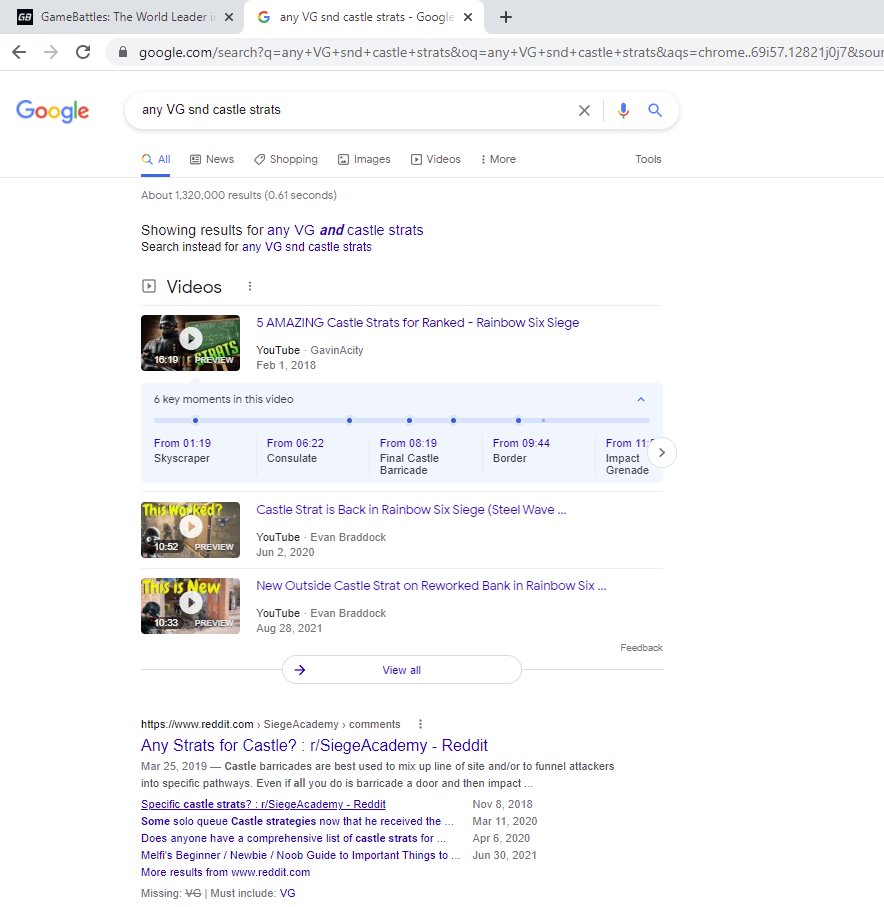
Task: Click the Google logo
Action: [x=53, y=110]
